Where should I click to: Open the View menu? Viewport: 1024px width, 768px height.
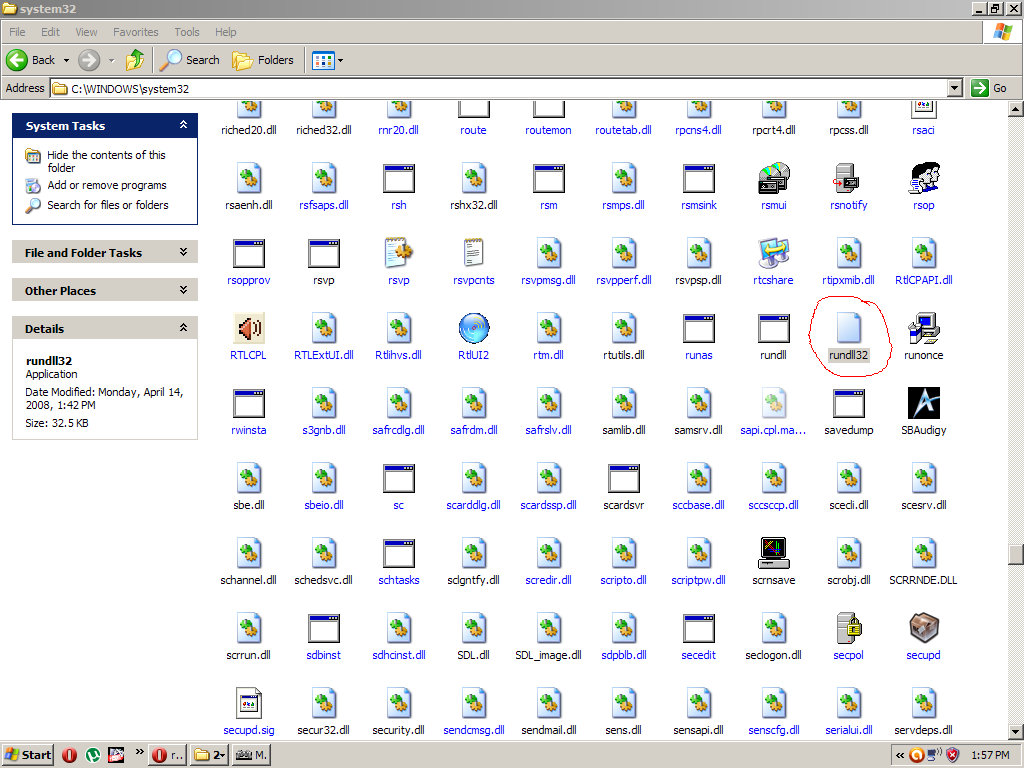click(x=86, y=32)
